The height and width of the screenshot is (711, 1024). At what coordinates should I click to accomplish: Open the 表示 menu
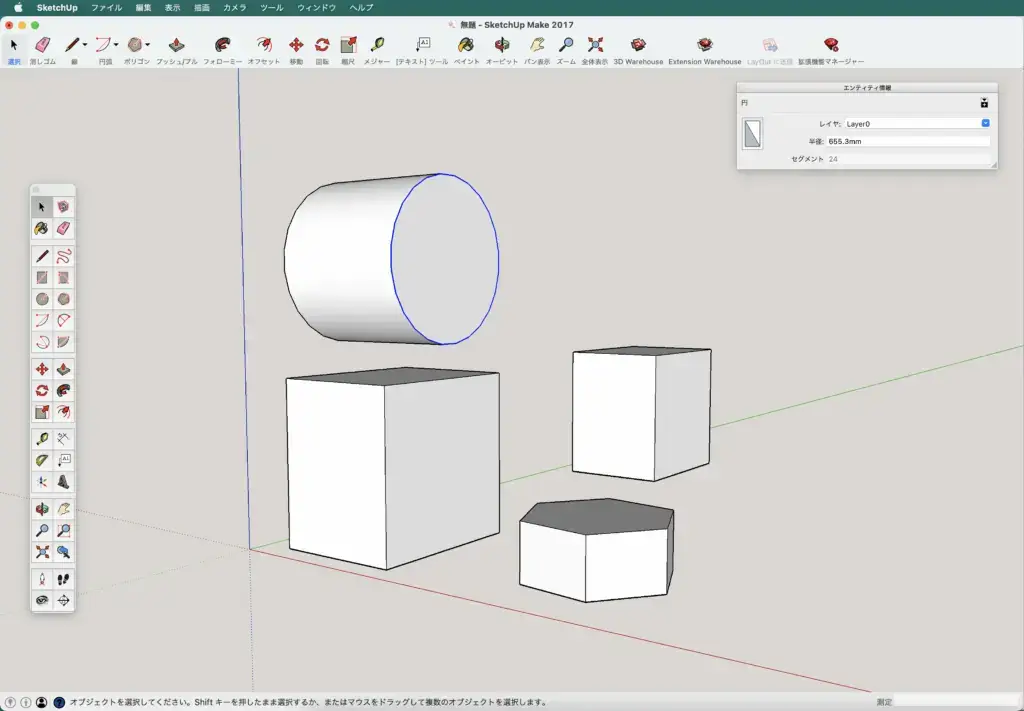(172, 8)
